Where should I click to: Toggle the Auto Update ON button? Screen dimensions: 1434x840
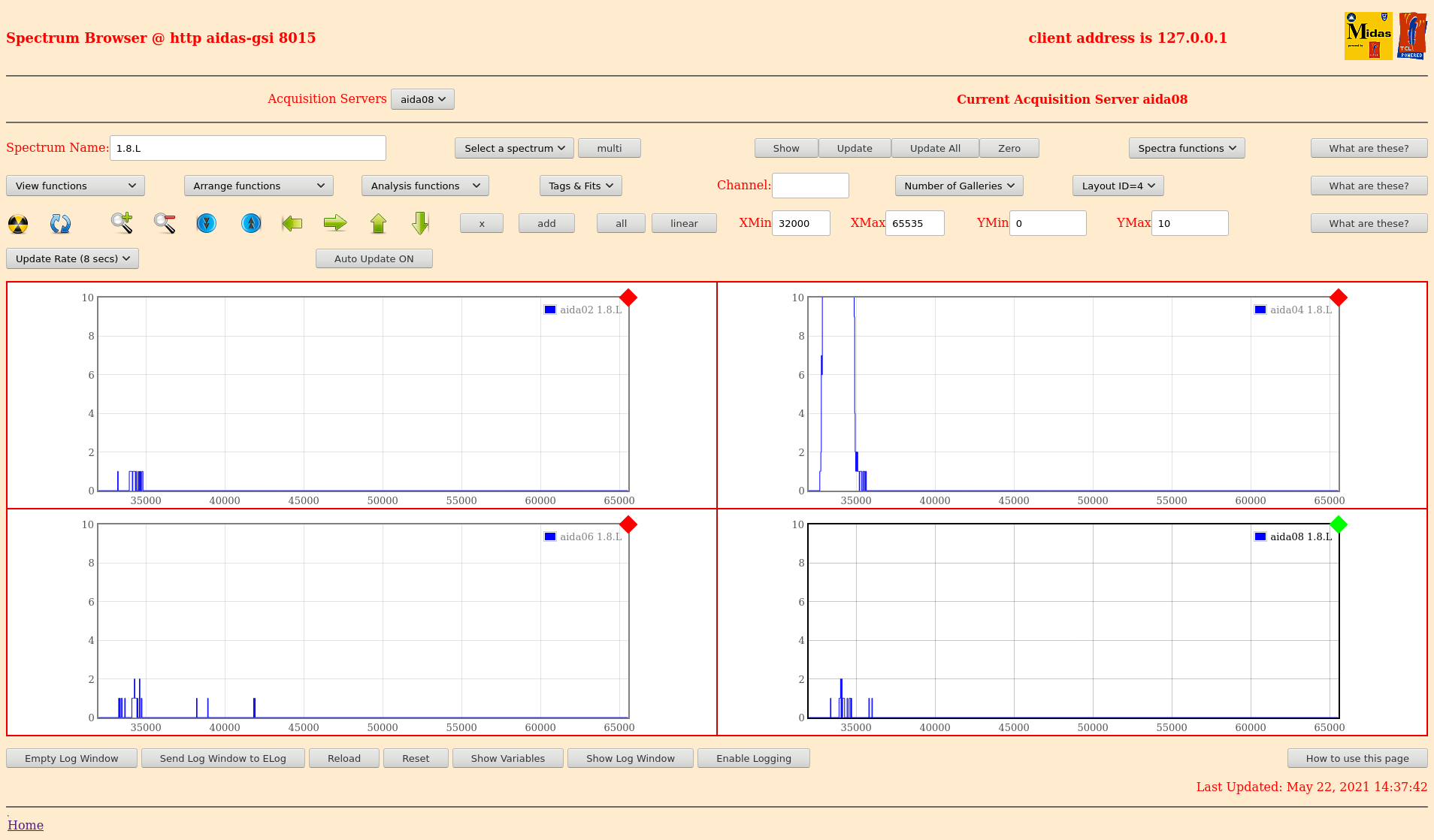click(x=374, y=258)
